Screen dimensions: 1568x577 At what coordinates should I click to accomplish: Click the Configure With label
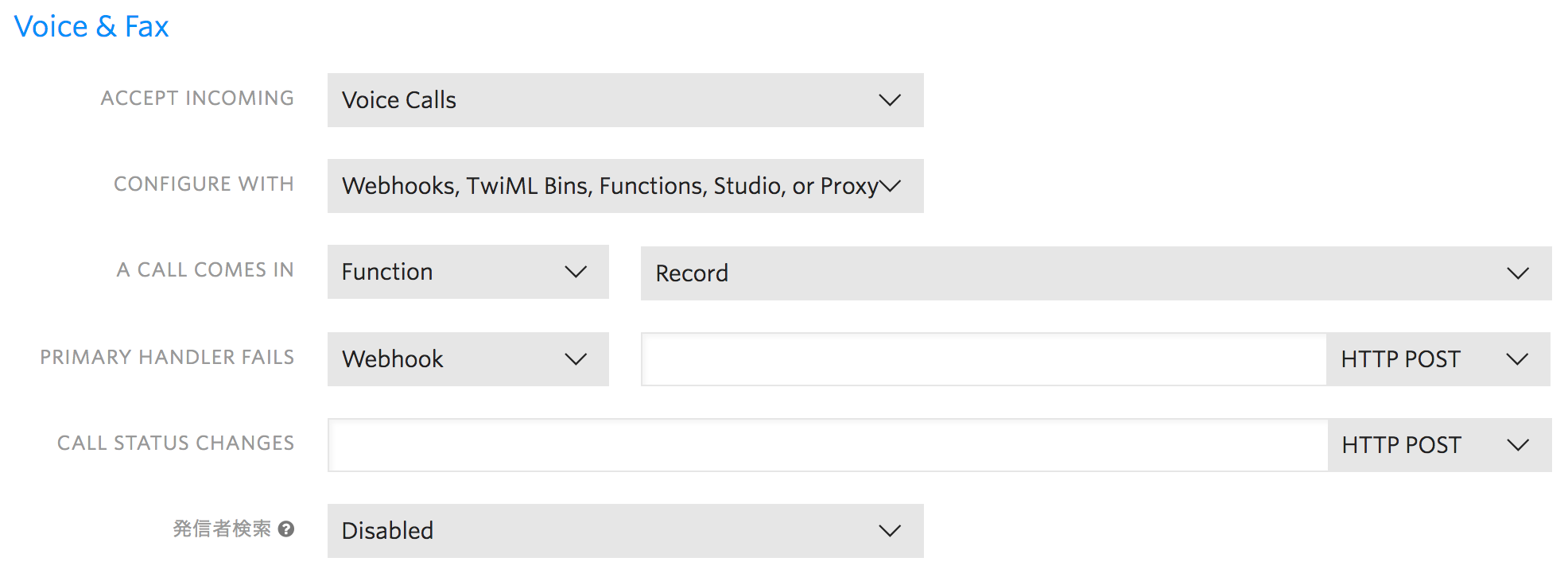(x=204, y=184)
